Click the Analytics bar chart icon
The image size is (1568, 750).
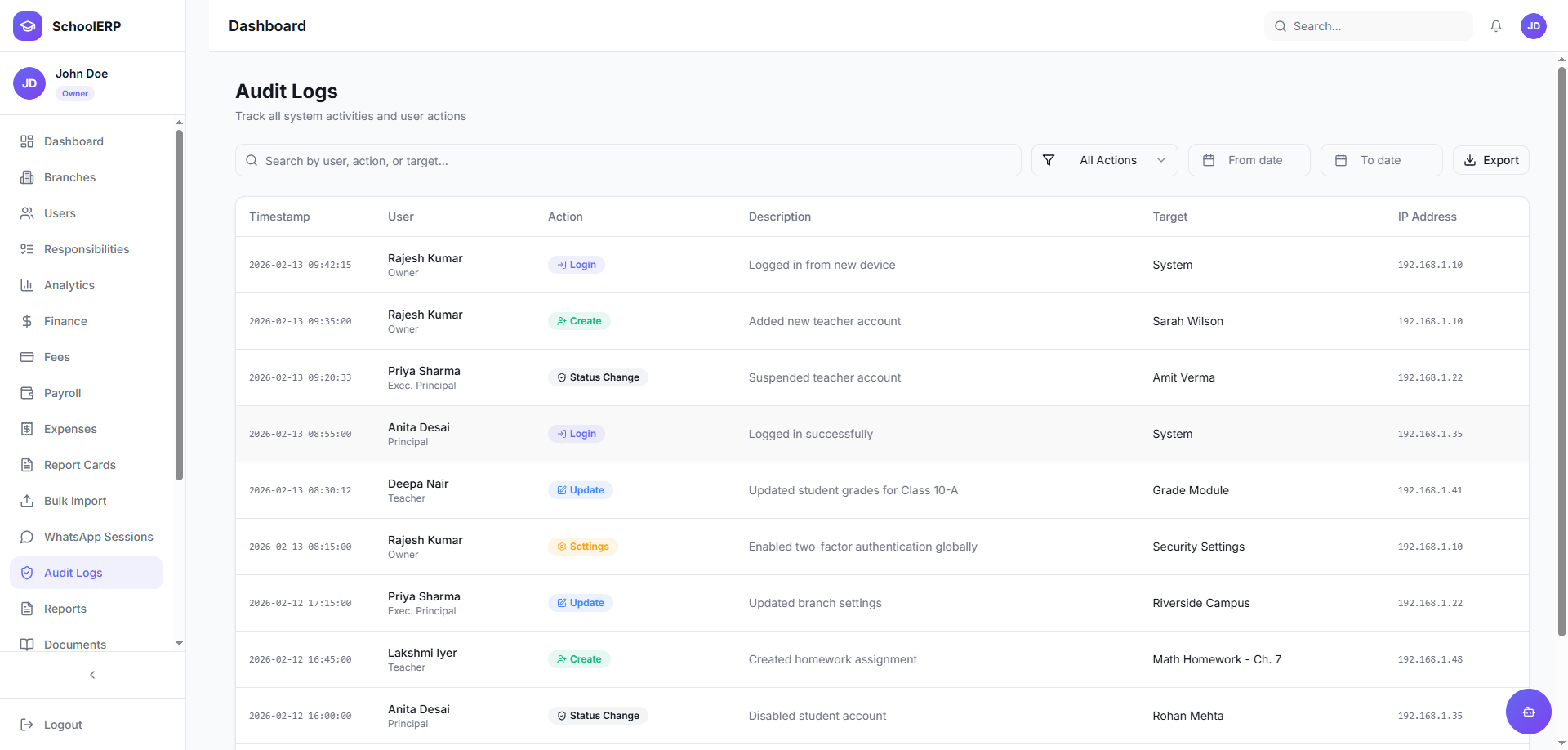[27, 285]
